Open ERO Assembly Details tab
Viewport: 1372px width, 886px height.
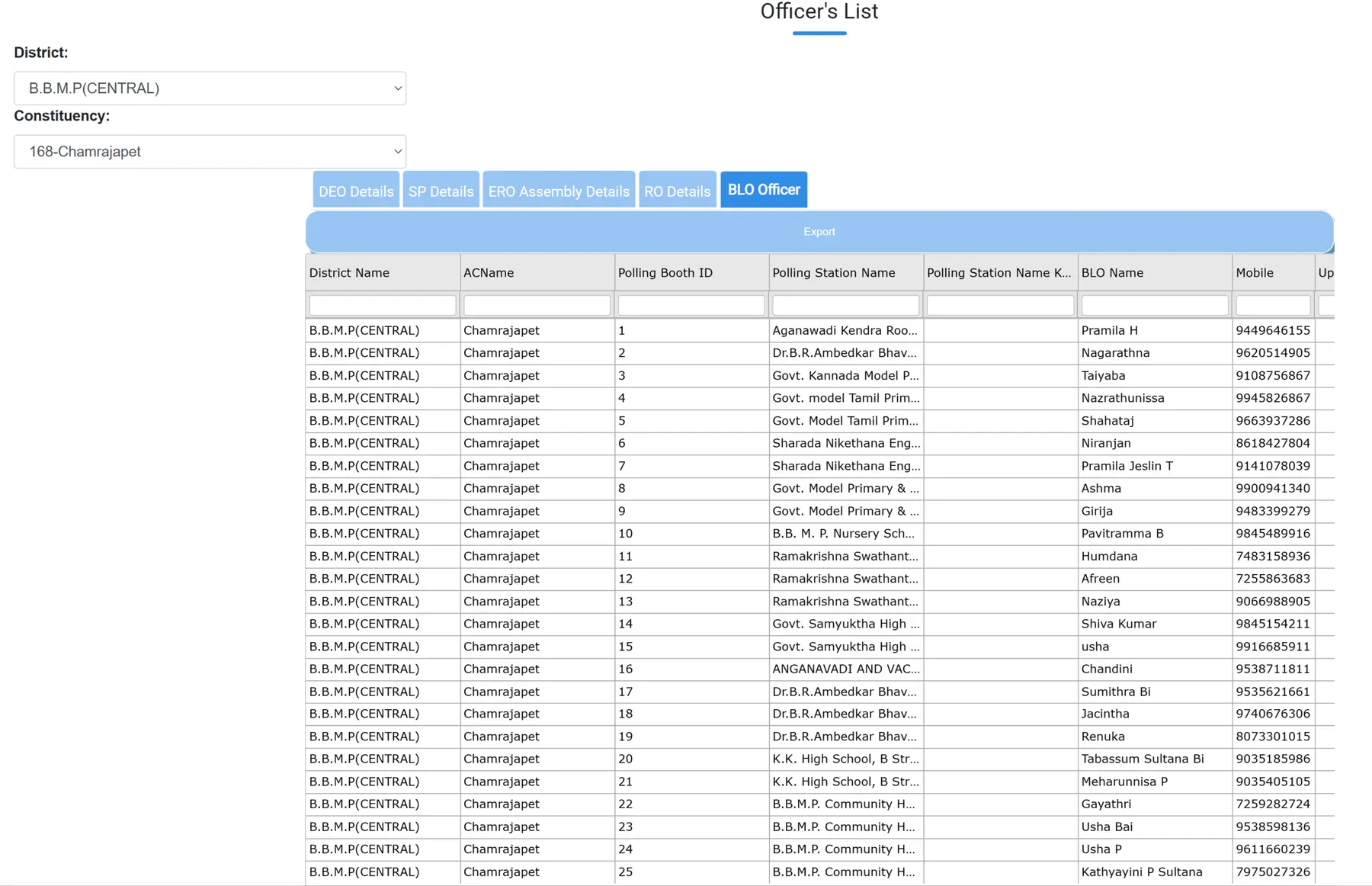pyautogui.click(x=559, y=191)
